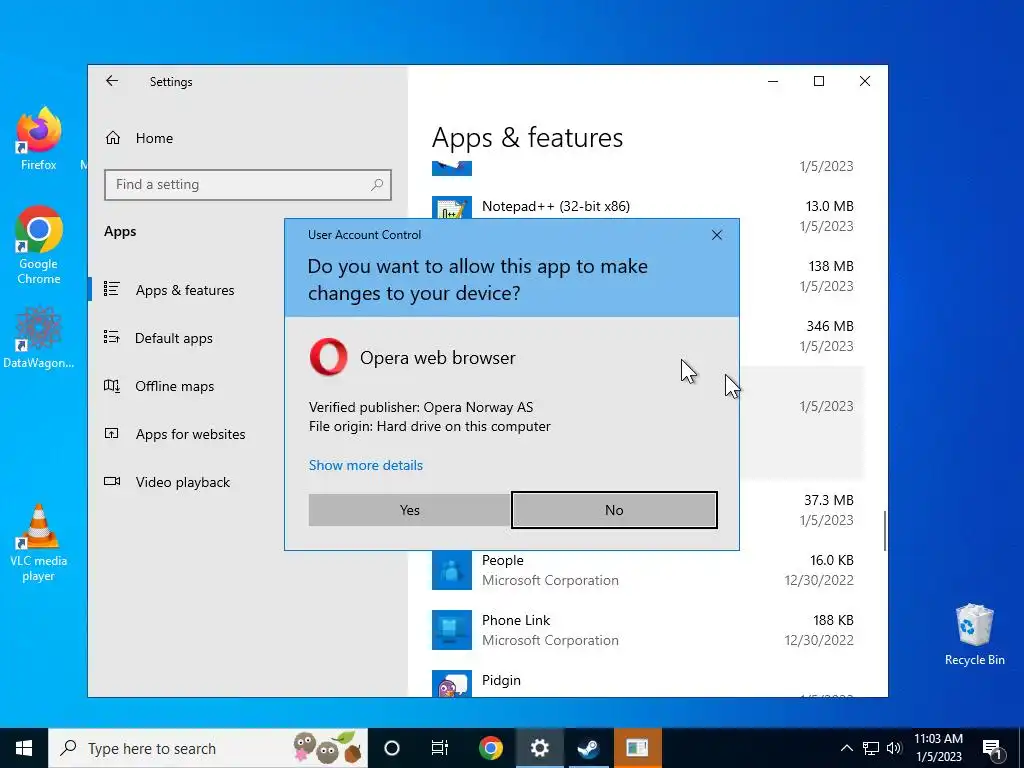Open Home in Settings sidebar
Image resolution: width=1024 pixels, height=768 pixels.
154,138
